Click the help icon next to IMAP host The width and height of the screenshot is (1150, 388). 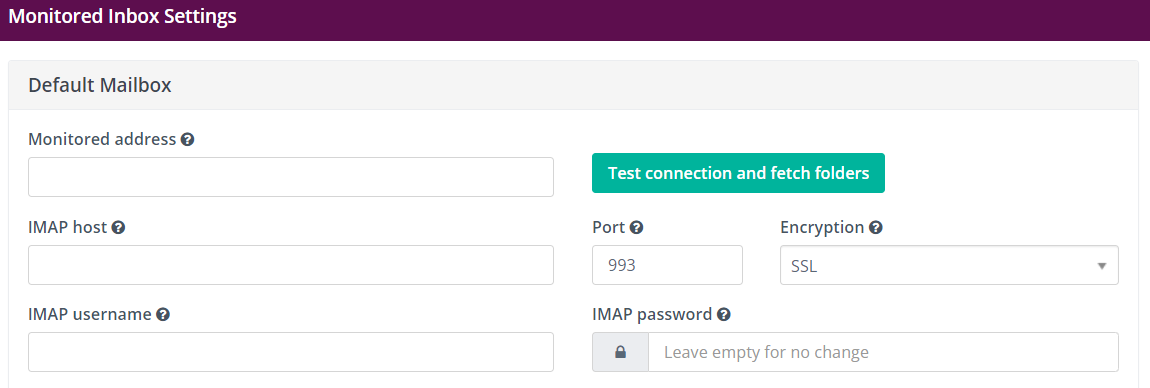click(x=118, y=227)
